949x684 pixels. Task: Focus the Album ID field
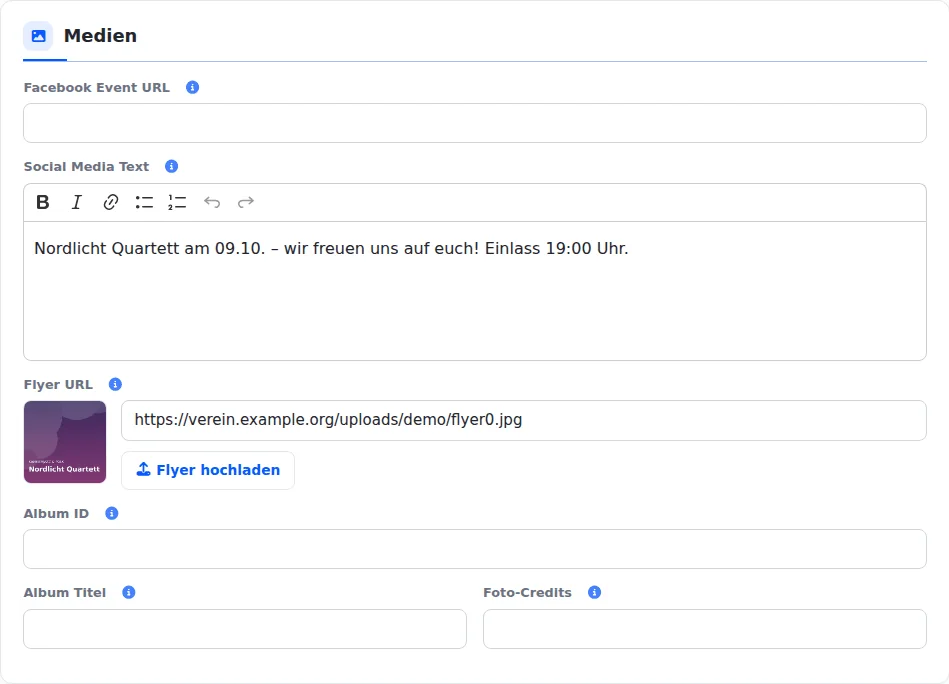click(475, 549)
